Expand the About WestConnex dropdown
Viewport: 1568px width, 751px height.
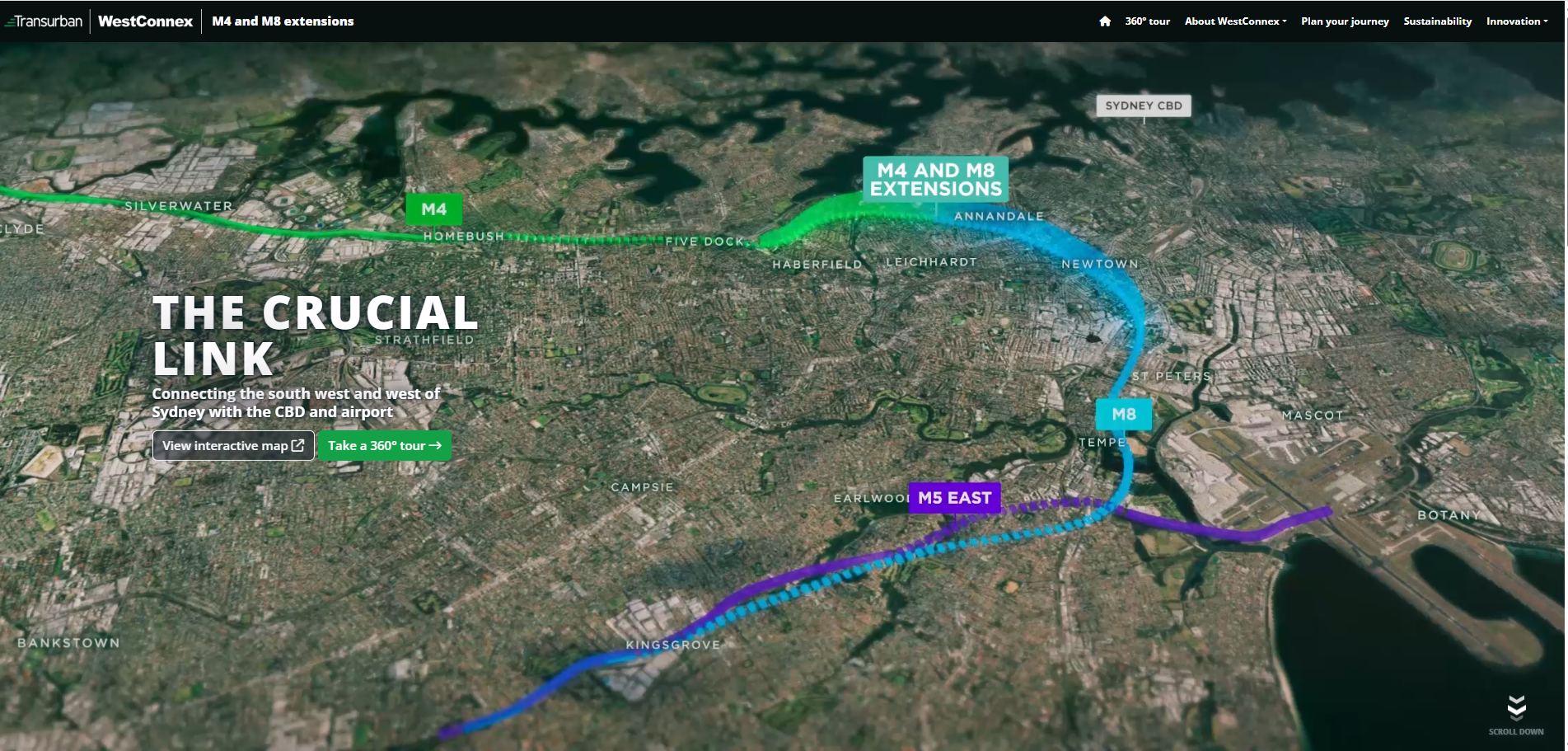(1235, 21)
